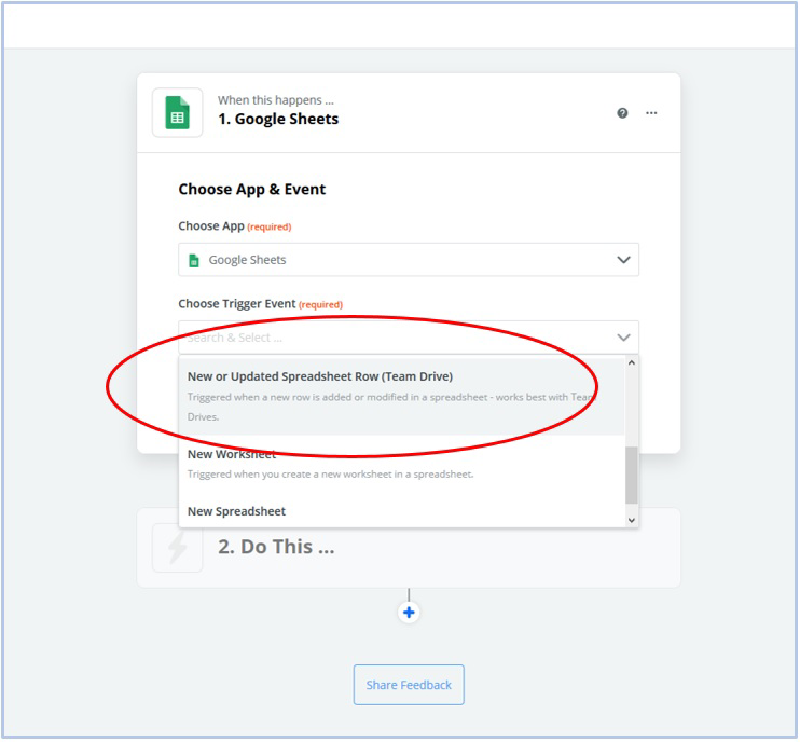
Task: Open the three-dot step options menu
Action: [652, 113]
